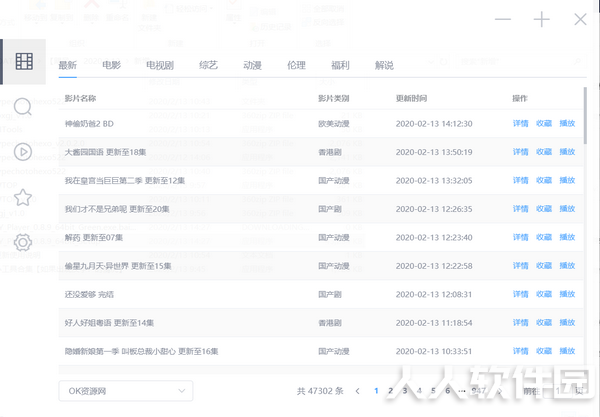Screen dimensions: 600x417
Task: Switch to the 福利 tab
Action: tap(340, 65)
